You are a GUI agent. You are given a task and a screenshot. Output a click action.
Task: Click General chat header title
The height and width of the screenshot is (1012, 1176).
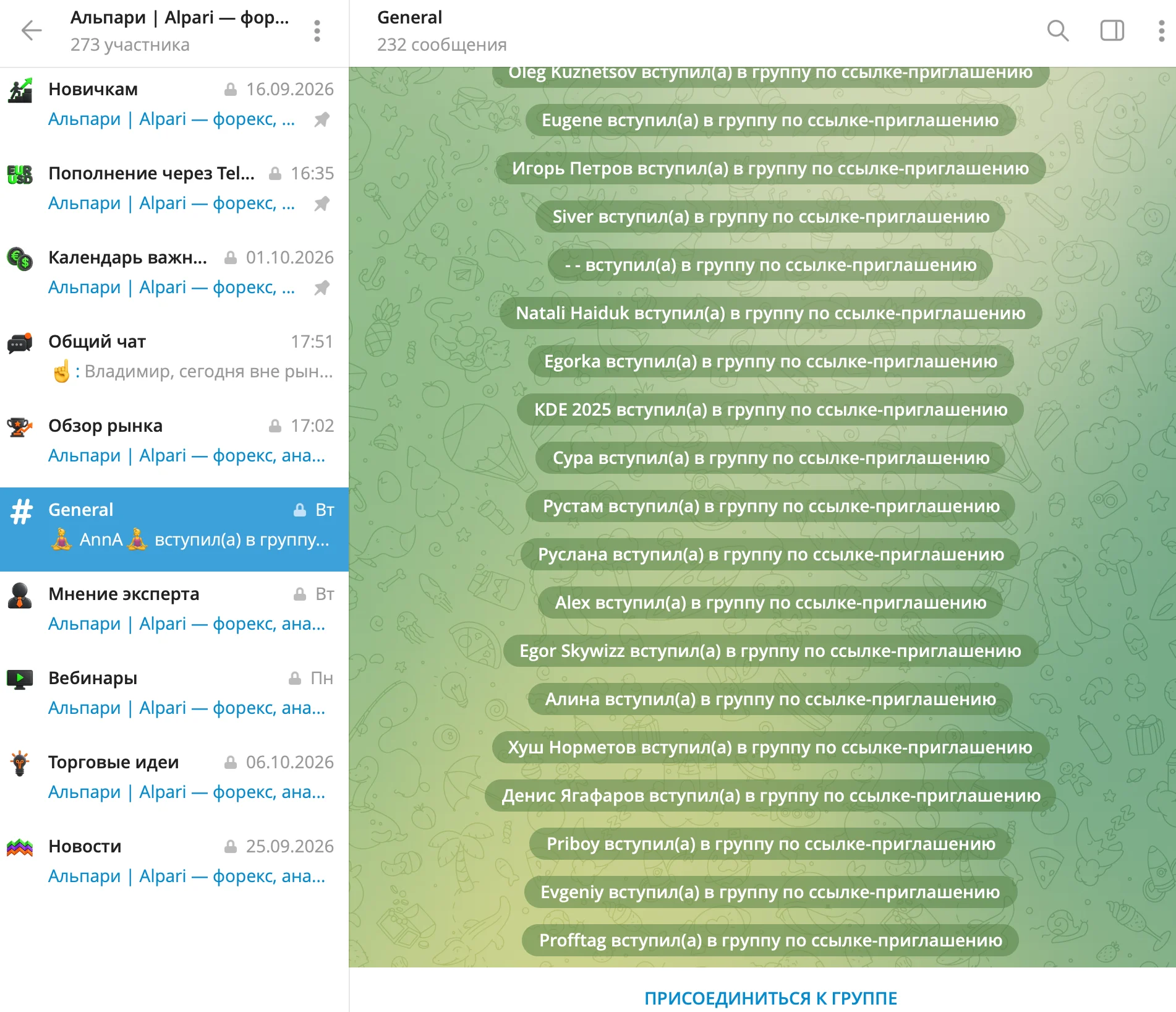click(x=409, y=17)
